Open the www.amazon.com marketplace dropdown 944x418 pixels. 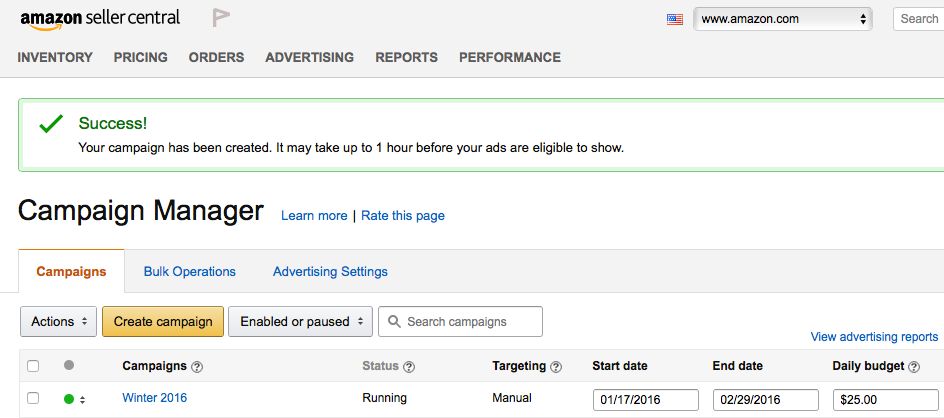783,19
